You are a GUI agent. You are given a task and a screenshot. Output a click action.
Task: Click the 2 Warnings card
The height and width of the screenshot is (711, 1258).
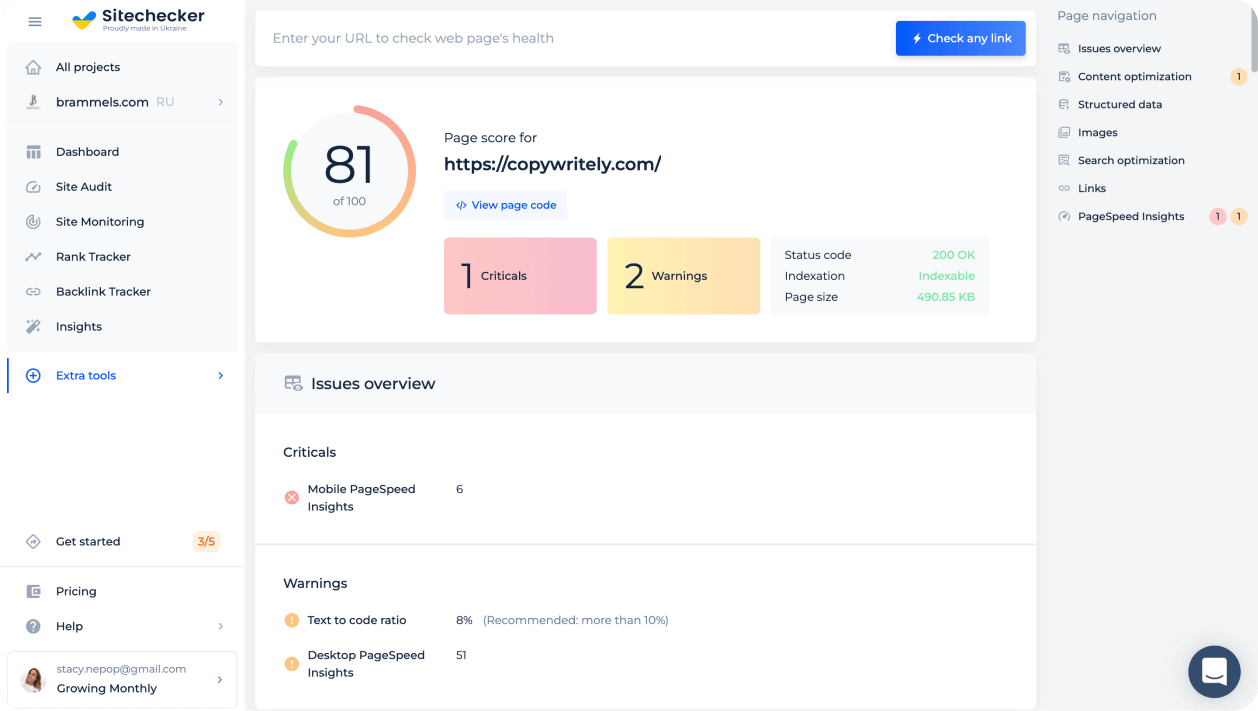683,276
